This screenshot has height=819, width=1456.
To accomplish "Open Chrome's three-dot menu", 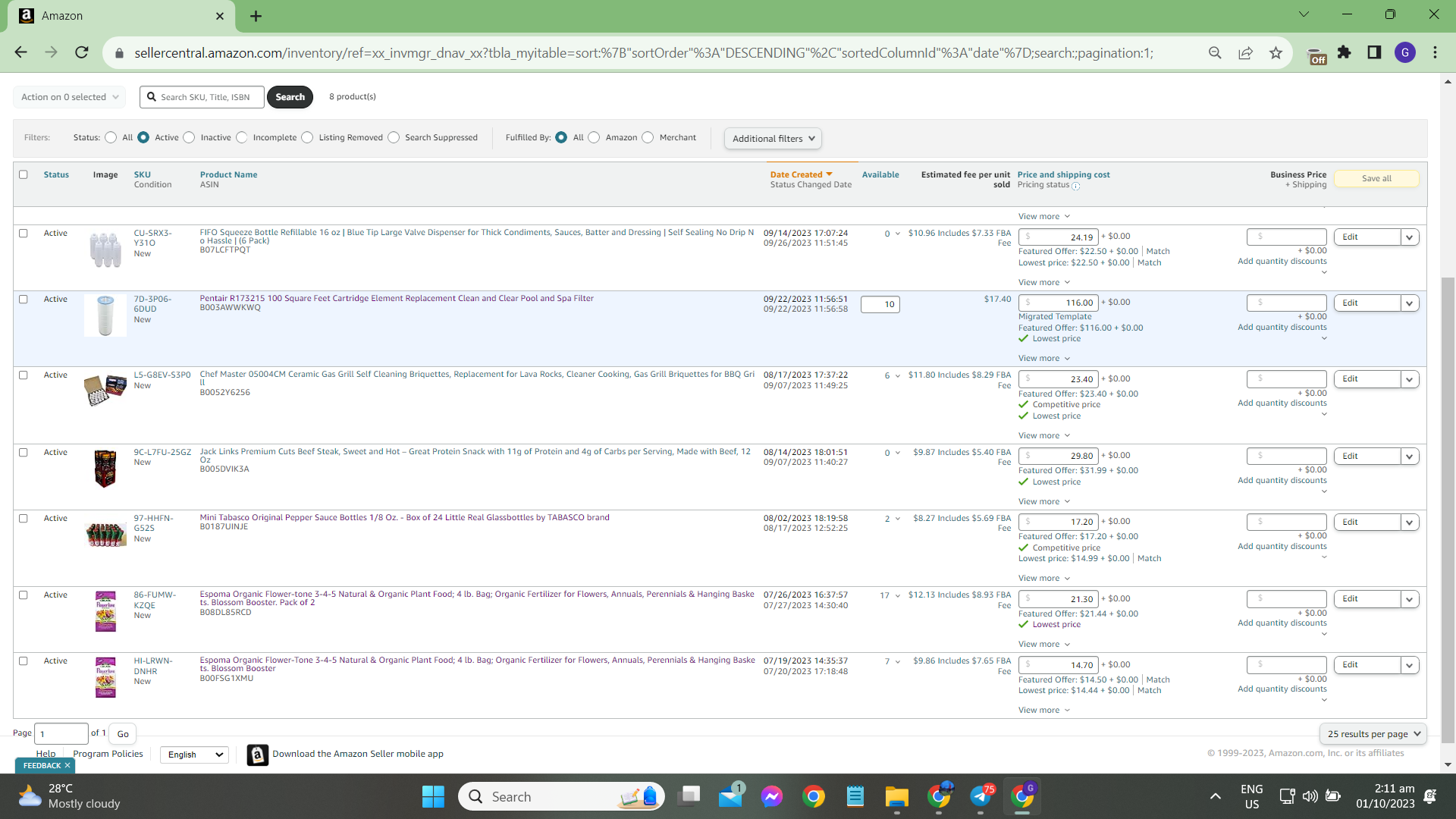I will tap(1436, 52).
